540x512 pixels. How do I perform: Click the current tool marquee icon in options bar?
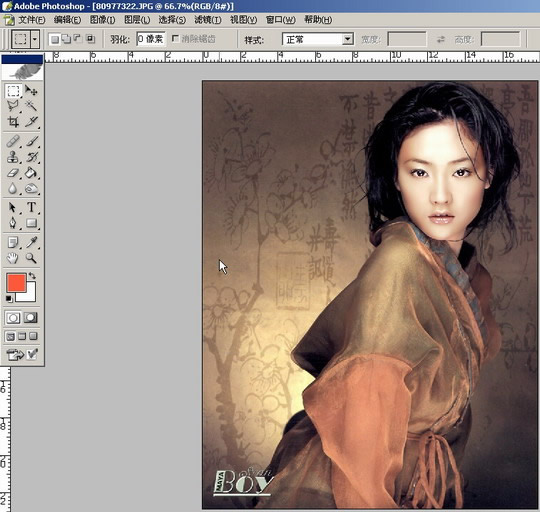tap(21, 39)
